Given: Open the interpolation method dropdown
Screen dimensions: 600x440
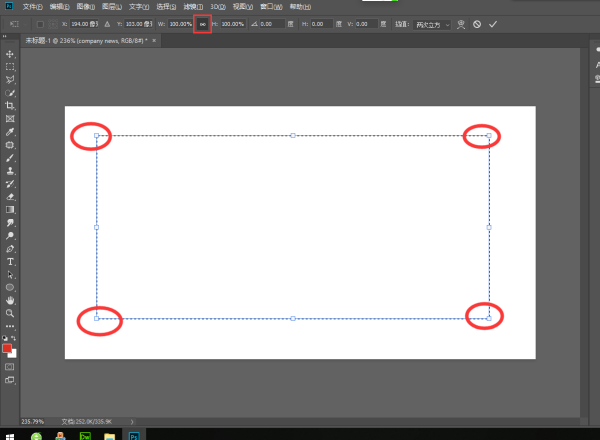Looking at the screenshot, I should [x=432, y=23].
